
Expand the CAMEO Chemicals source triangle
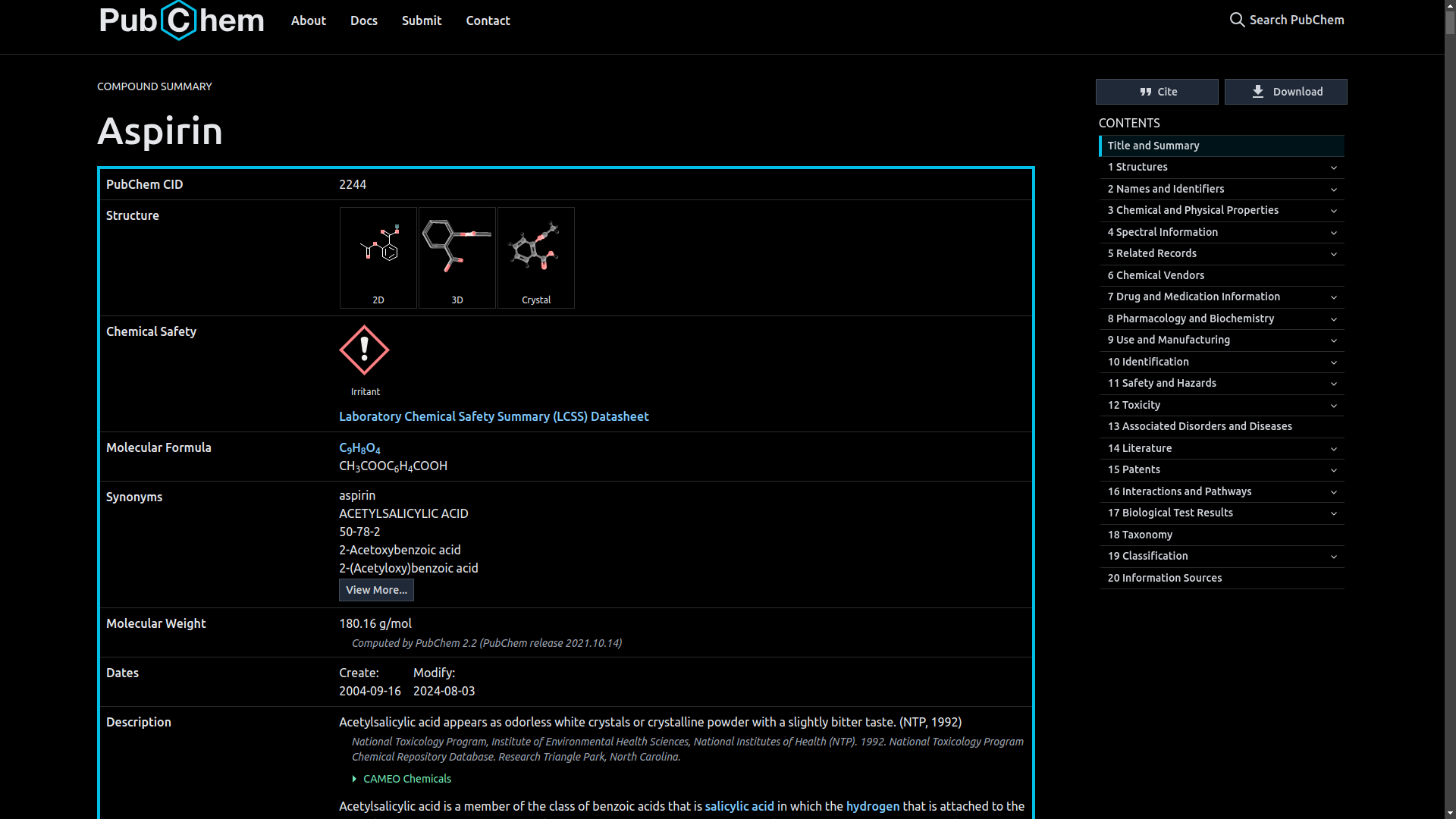354,779
